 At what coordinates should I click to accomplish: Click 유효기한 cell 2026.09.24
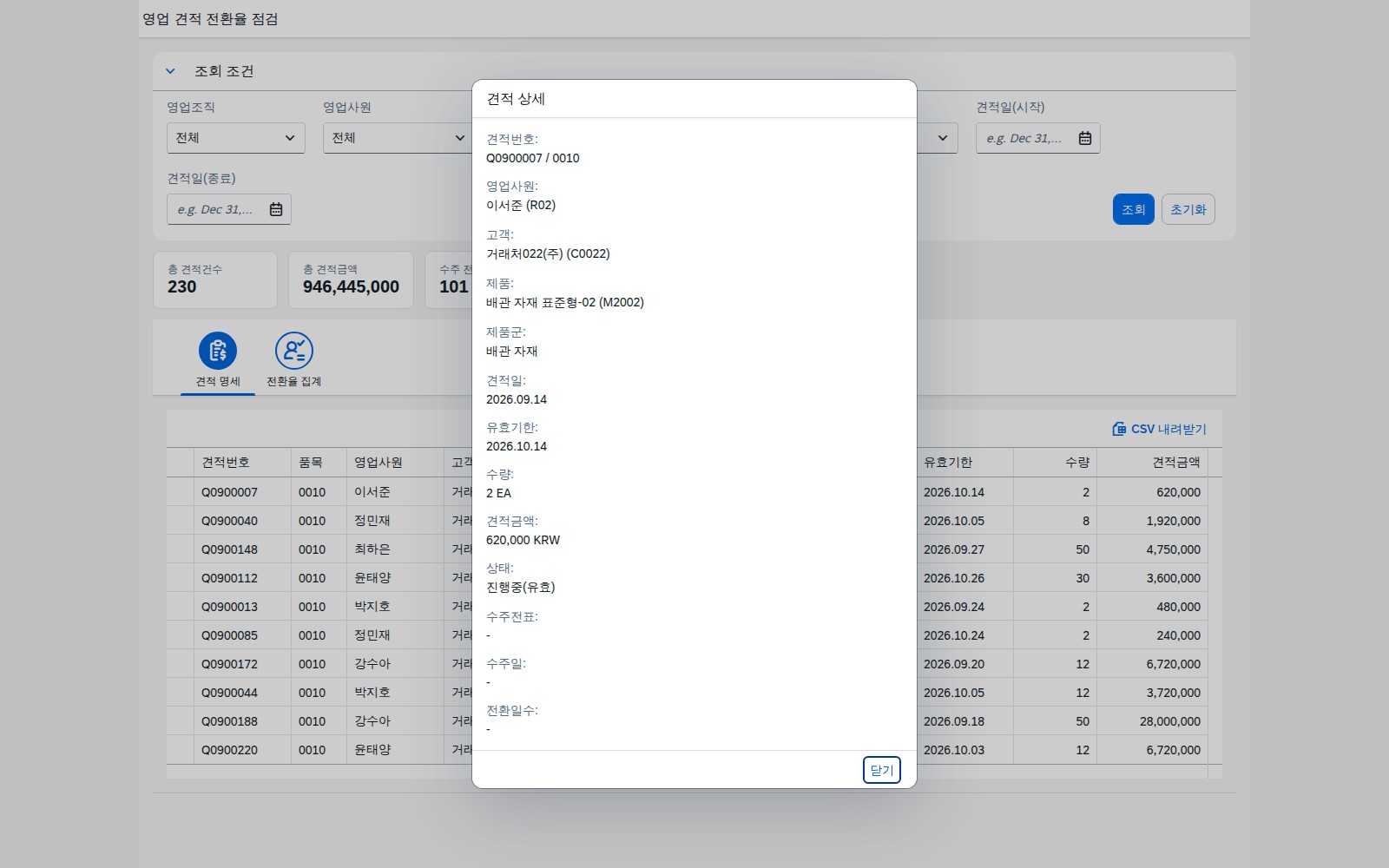pos(964,607)
